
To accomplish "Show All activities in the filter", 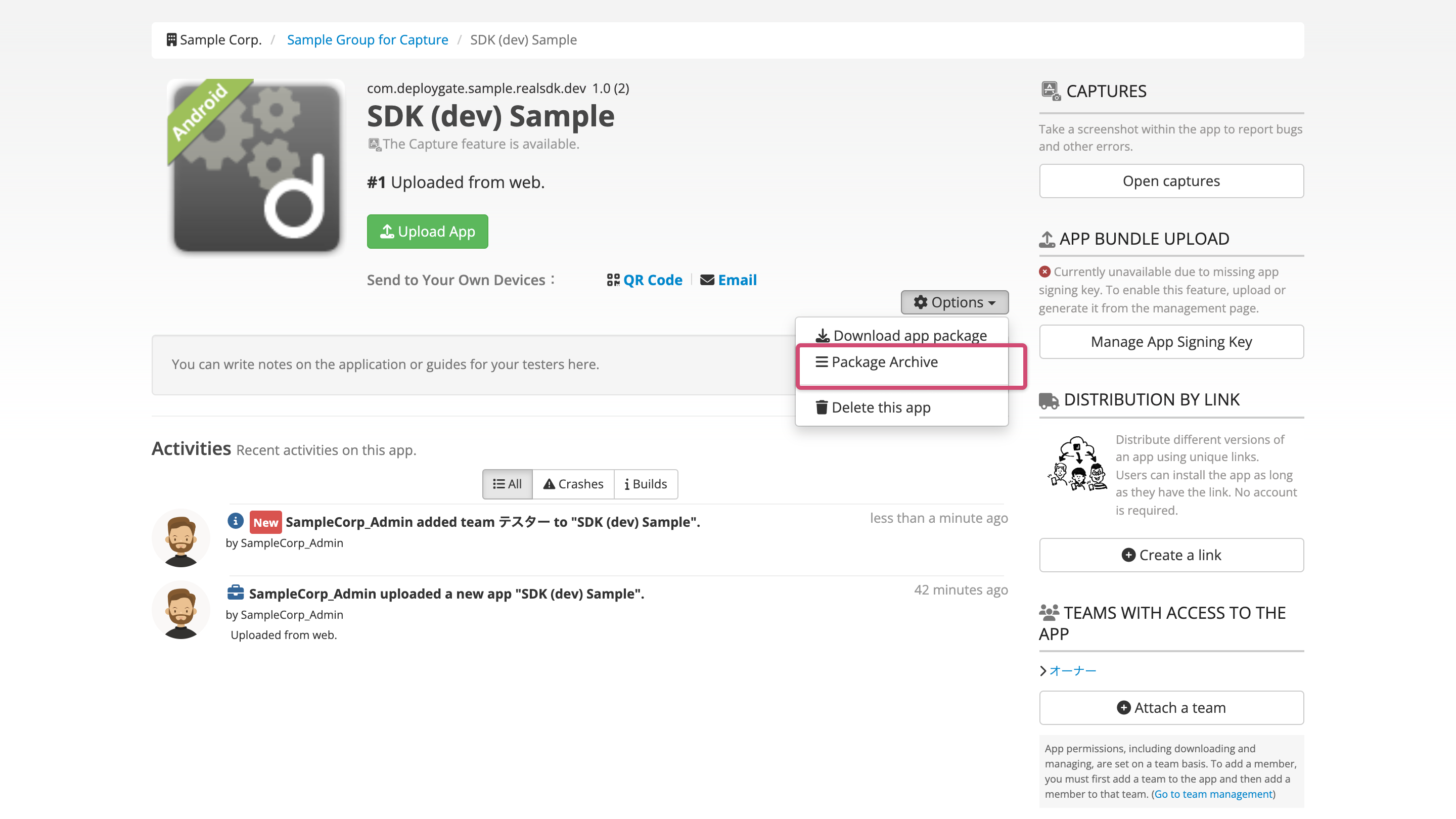I will point(507,484).
